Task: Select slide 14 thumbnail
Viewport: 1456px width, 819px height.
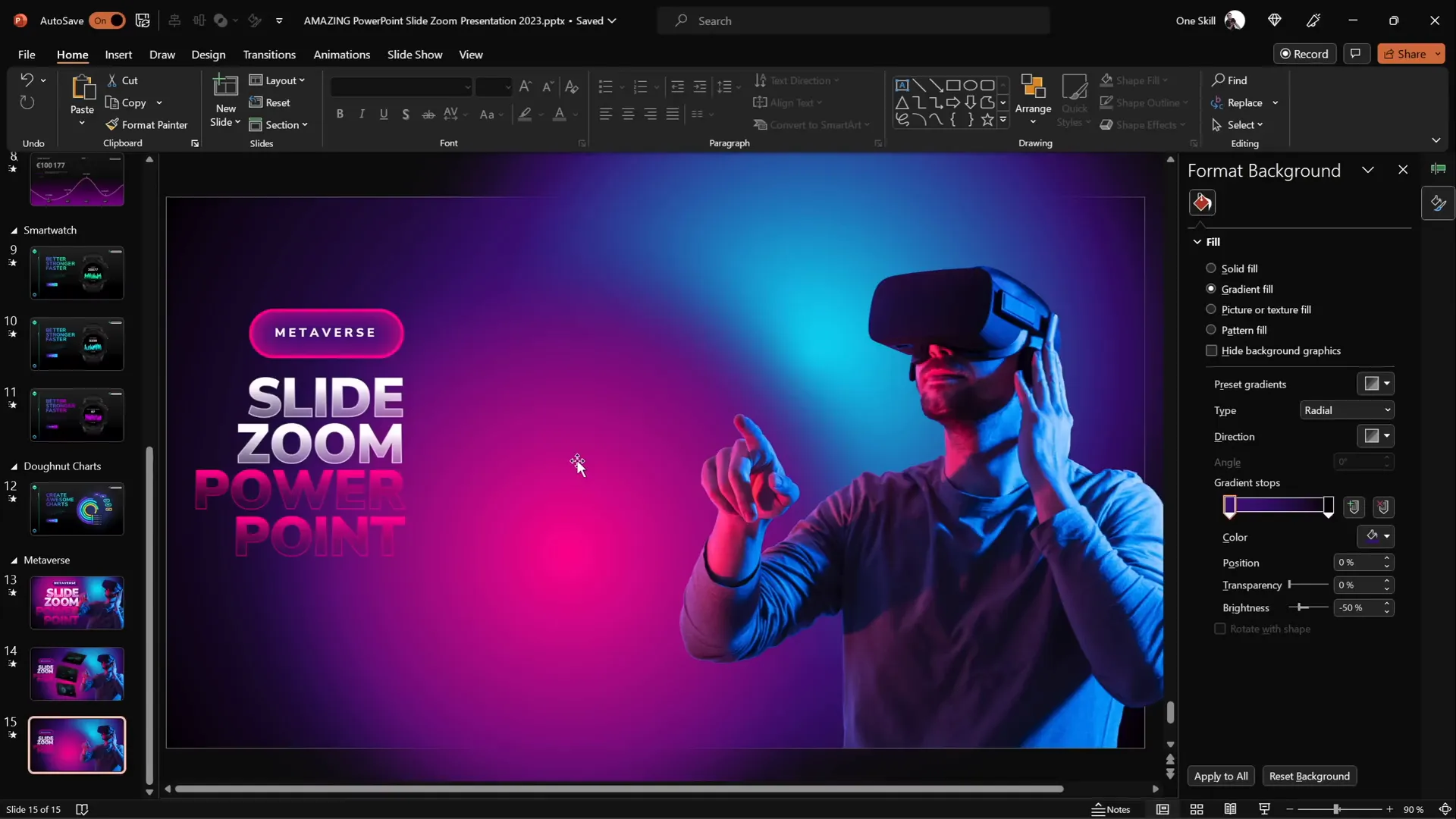Action: click(x=77, y=673)
